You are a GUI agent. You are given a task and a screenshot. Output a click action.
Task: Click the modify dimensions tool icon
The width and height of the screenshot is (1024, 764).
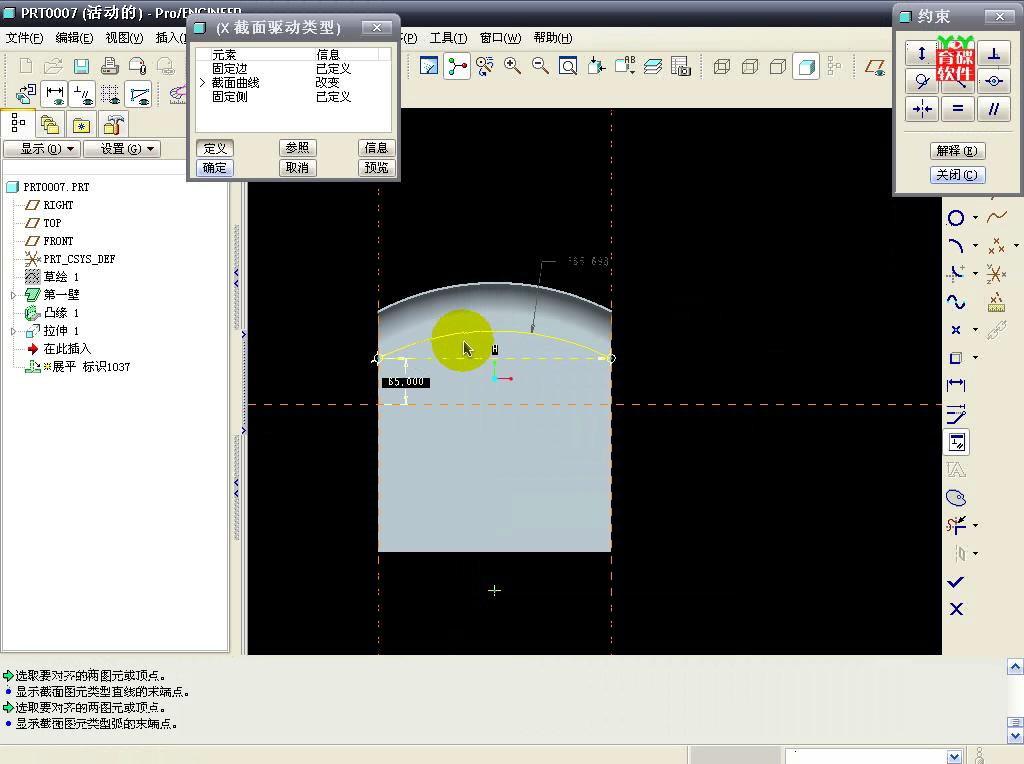tap(955, 413)
